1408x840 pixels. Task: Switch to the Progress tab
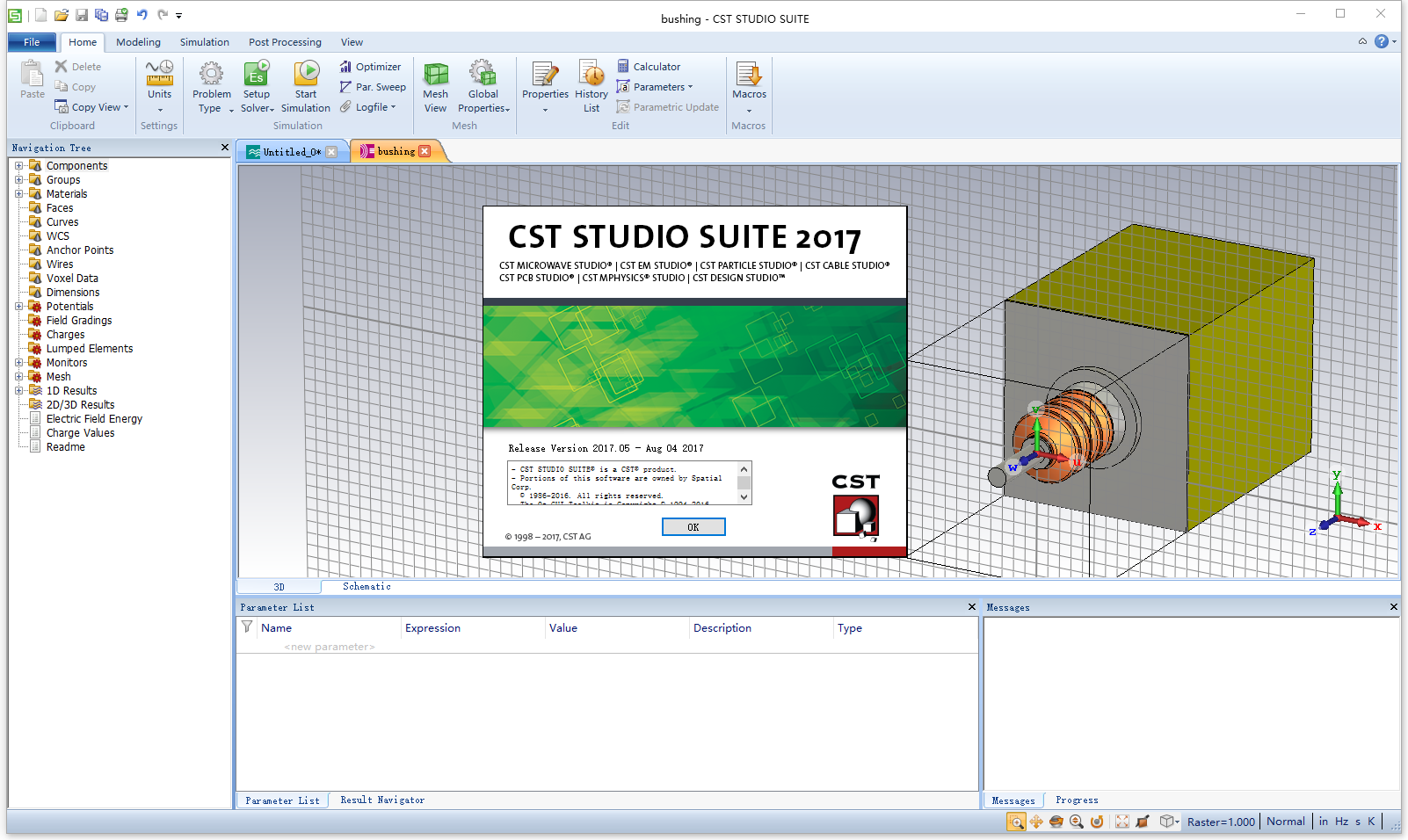point(1077,800)
